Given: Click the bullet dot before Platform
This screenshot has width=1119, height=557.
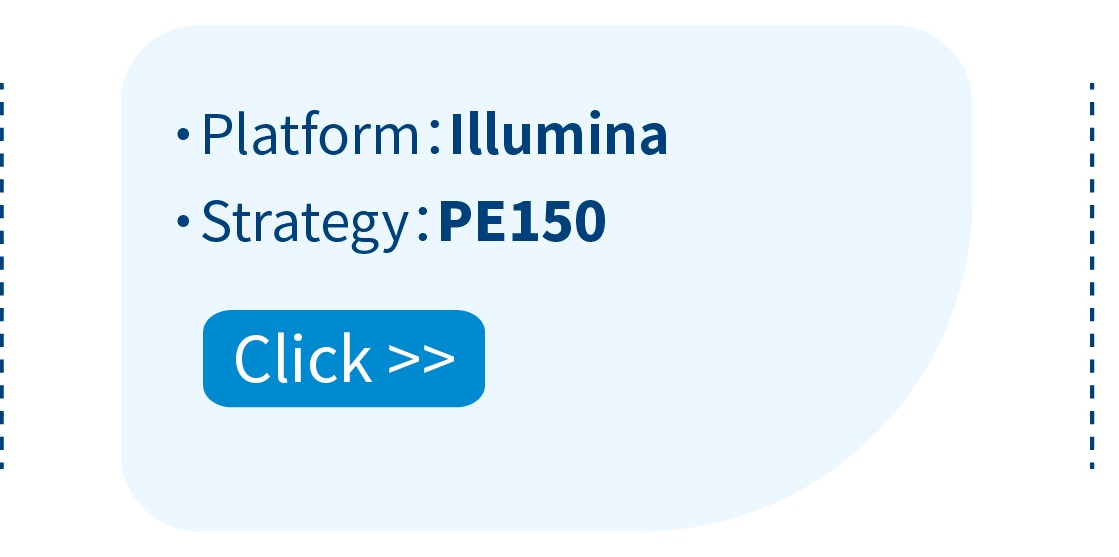Looking at the screenshot, I should click(183, 134).
